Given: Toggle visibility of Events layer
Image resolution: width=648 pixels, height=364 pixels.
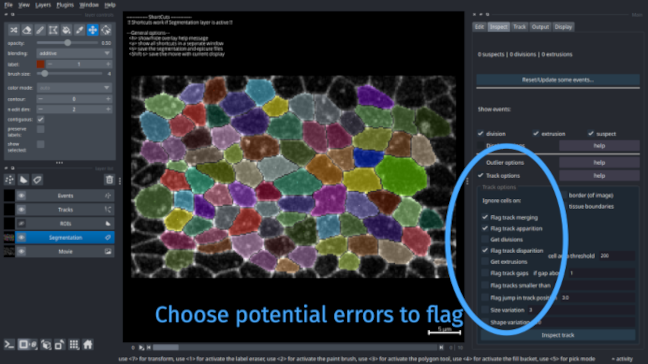Looking at the screenshot, I should [21, 195].
